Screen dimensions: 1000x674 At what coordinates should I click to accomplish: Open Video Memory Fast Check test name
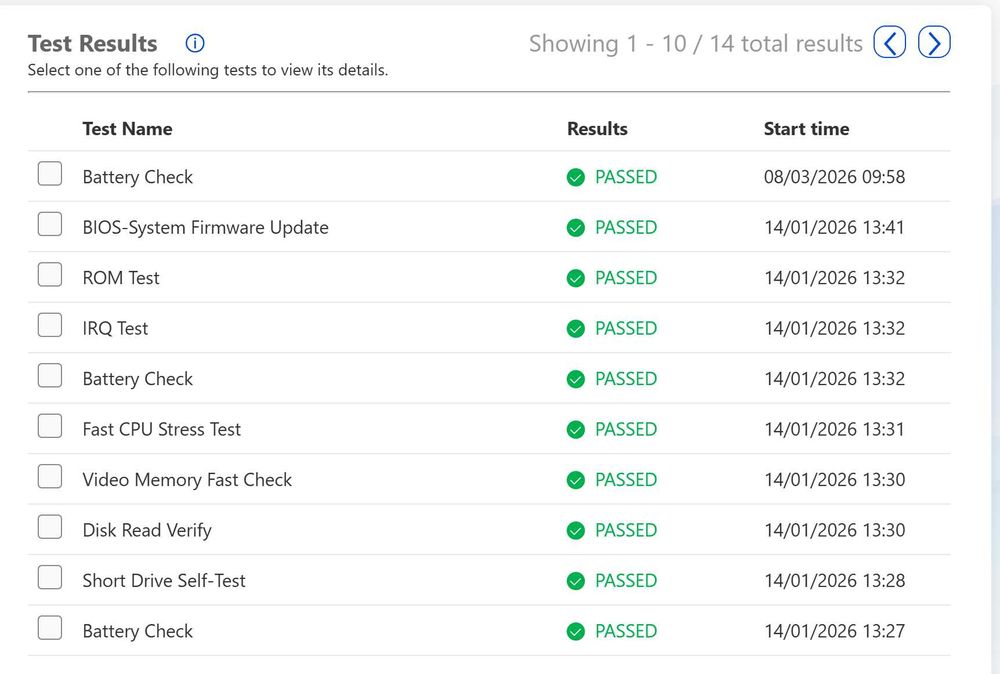187,480
